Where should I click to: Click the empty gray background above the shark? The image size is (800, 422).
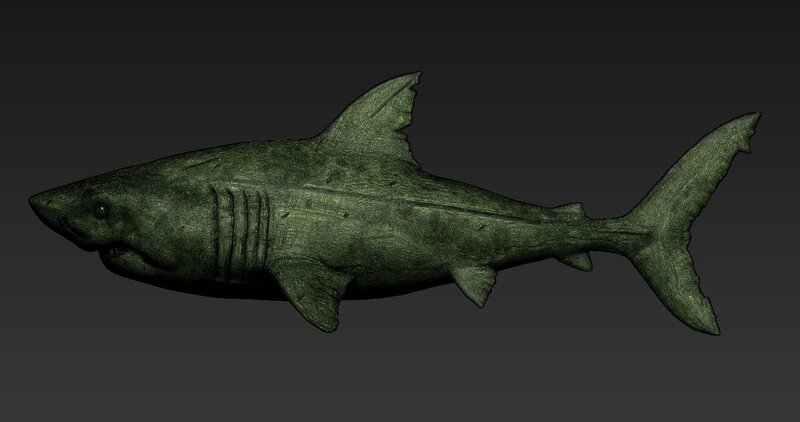[200, 60]
